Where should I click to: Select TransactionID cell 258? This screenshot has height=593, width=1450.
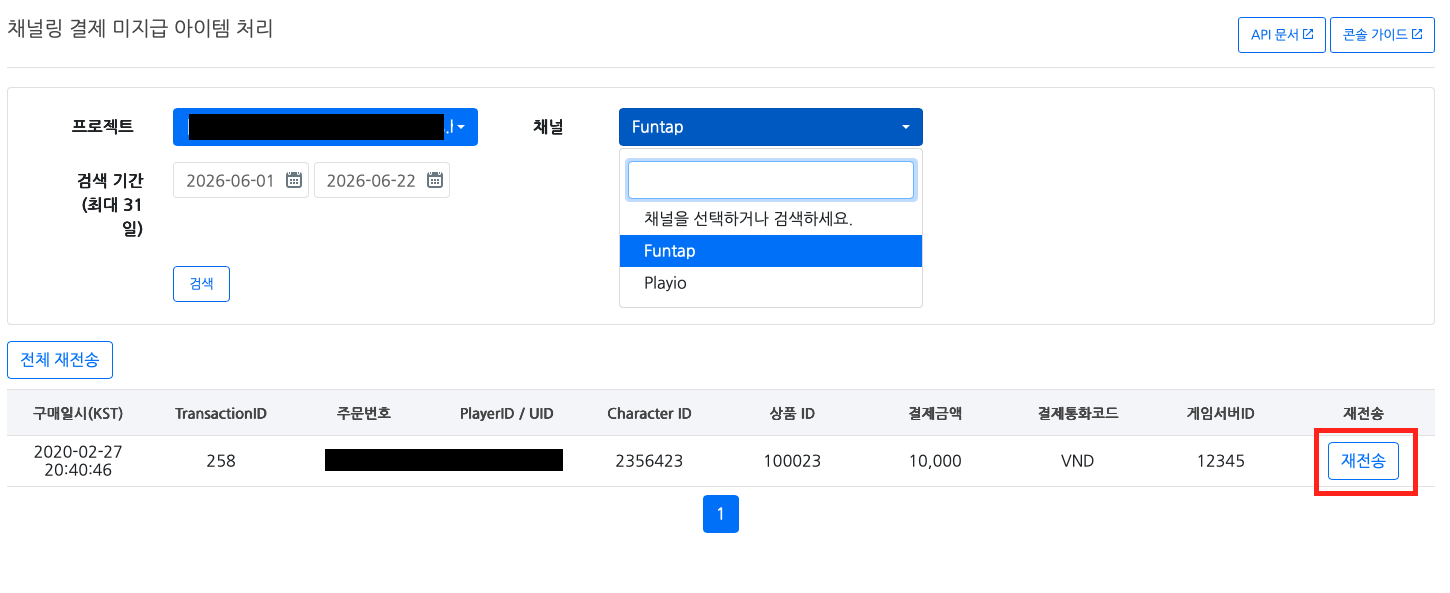[x=221, y=461]
